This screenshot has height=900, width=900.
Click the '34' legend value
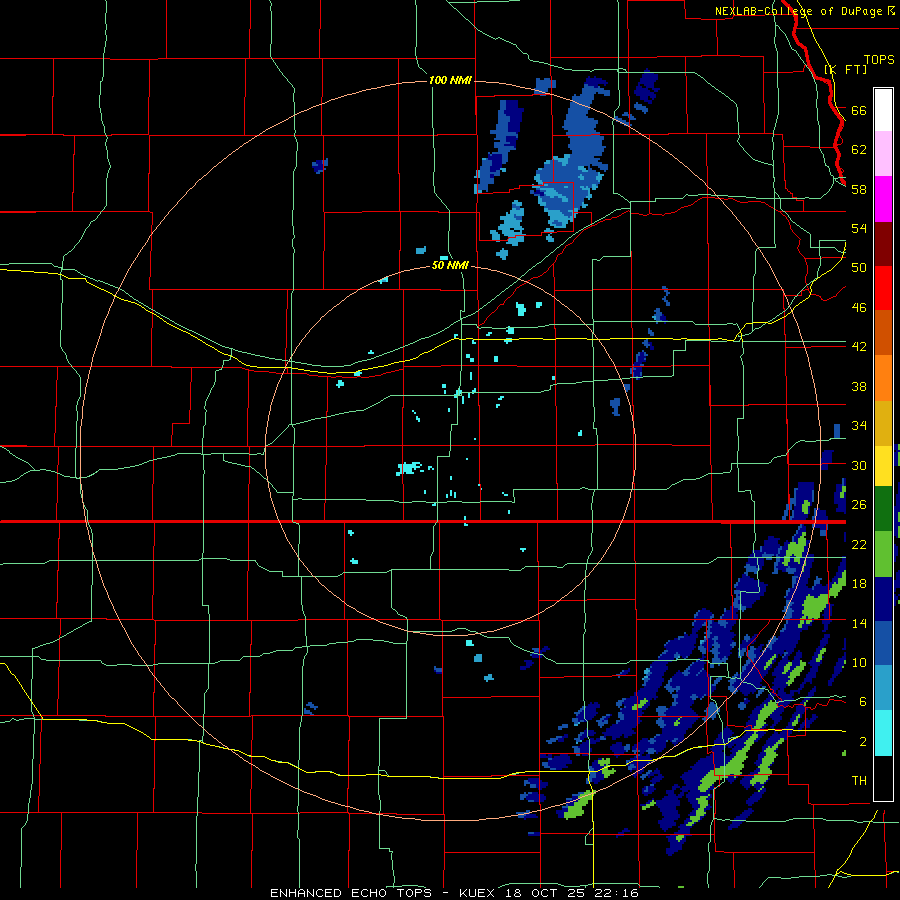859,426
